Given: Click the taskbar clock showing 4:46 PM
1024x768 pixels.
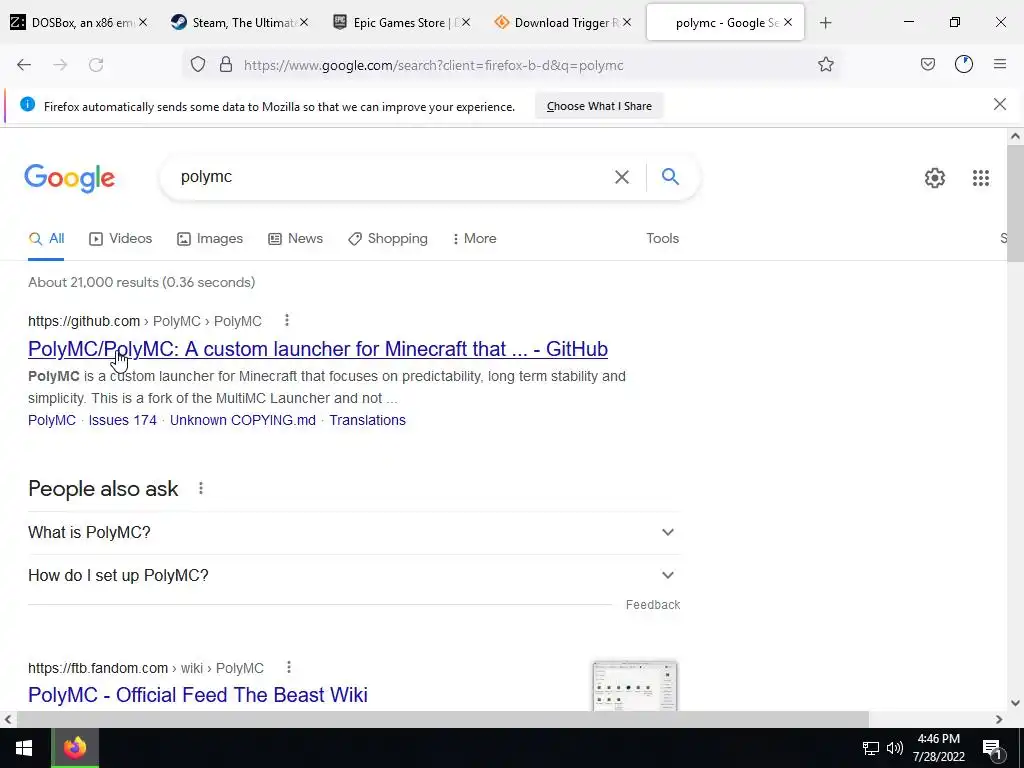Looking at the screenshot, I should tap(939, 748).
